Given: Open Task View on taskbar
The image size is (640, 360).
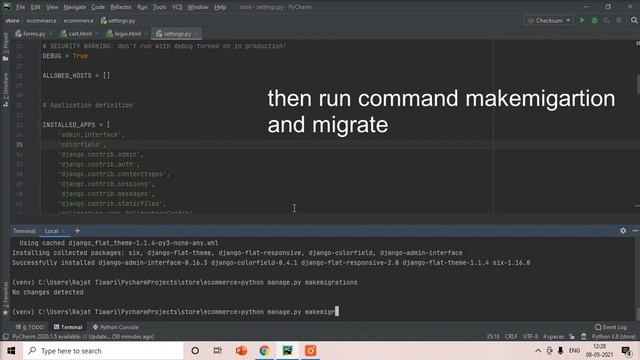Looking at the screenshot, I should pos(218,351).
